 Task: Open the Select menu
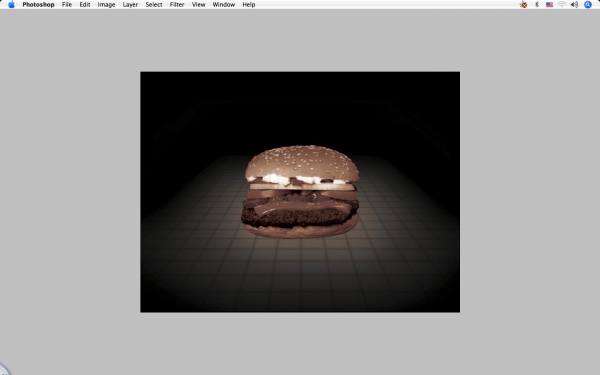[154, 5]
